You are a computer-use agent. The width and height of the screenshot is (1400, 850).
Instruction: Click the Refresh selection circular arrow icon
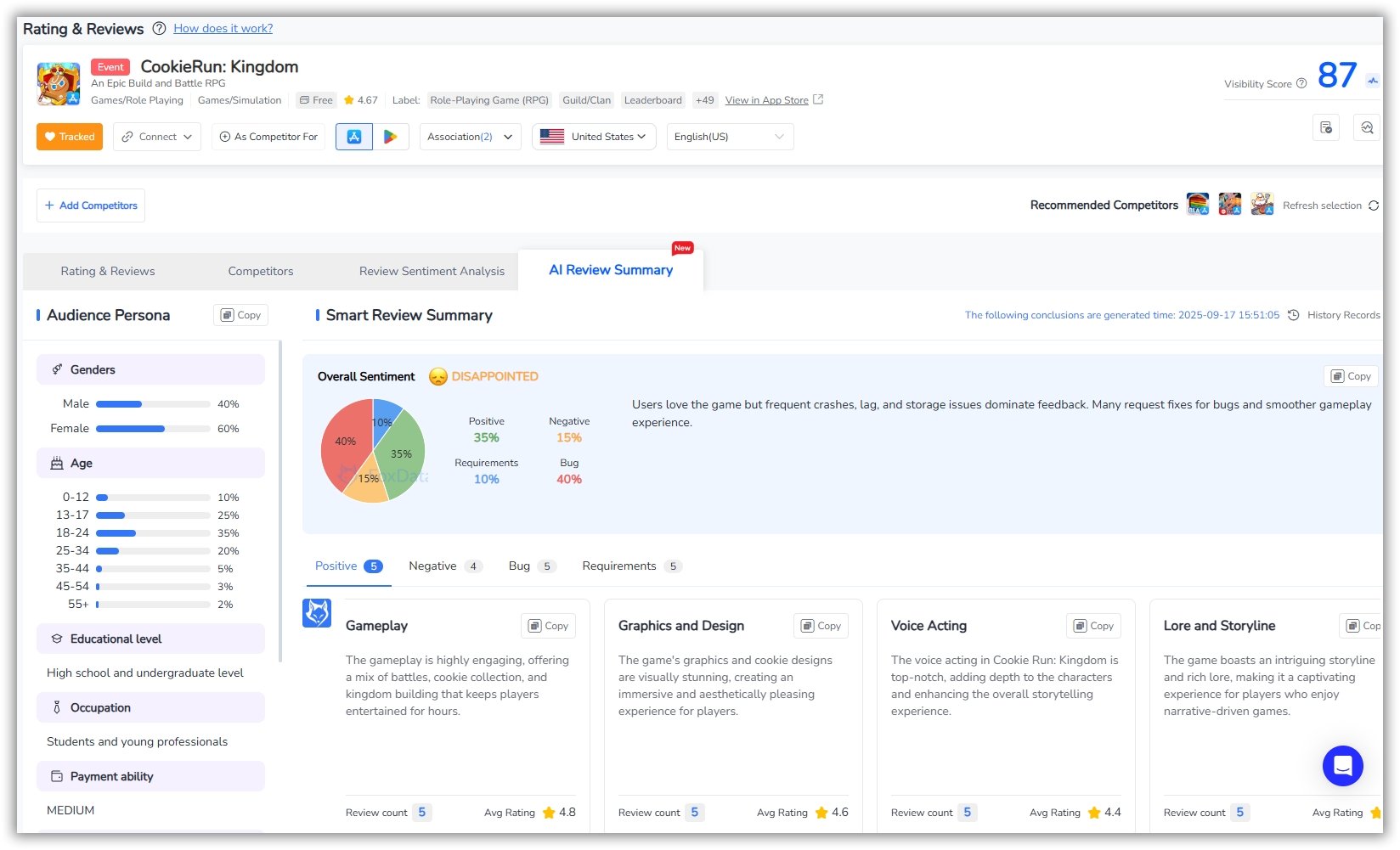(1374, 205)
